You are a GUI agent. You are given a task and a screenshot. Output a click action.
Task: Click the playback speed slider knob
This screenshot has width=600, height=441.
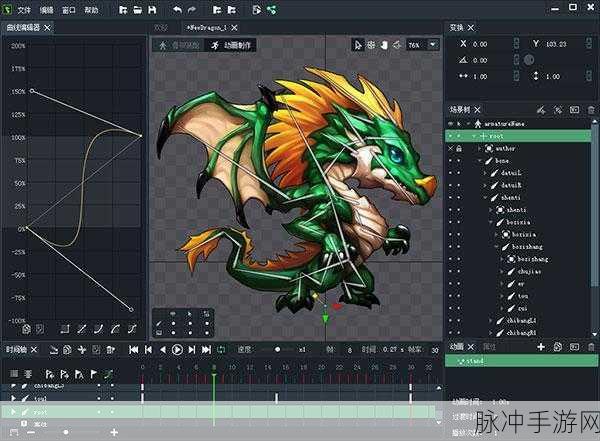point(277,349)
